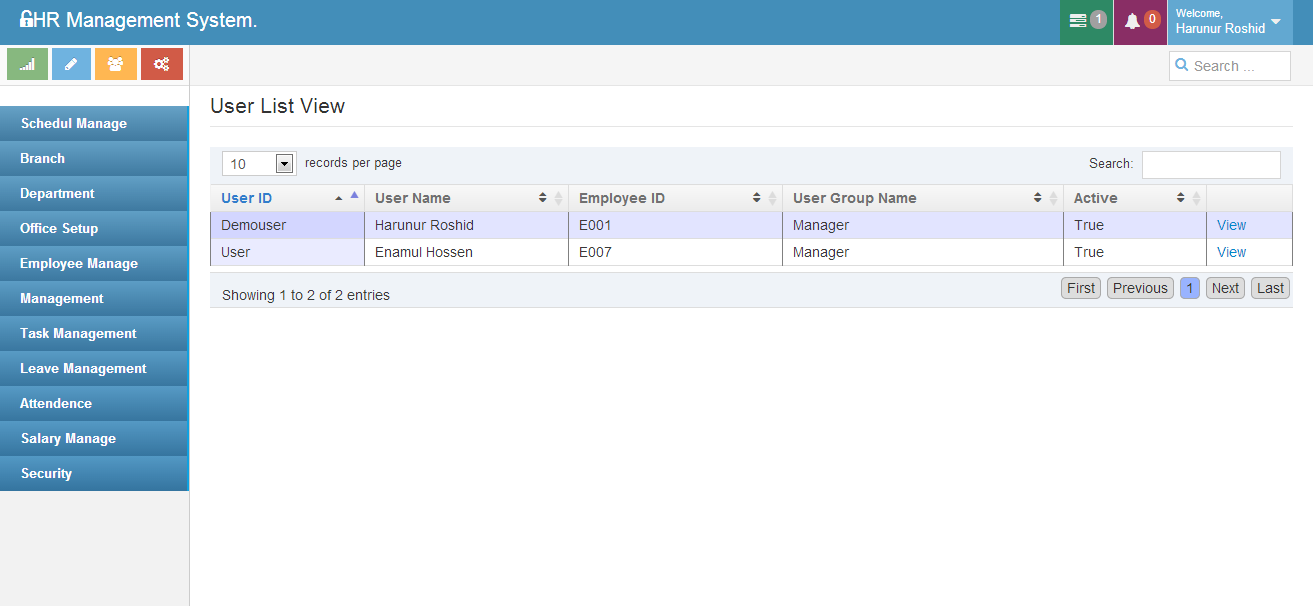
Task: Click the orange users group shortcut icon
Action: [x=116, y=64]
